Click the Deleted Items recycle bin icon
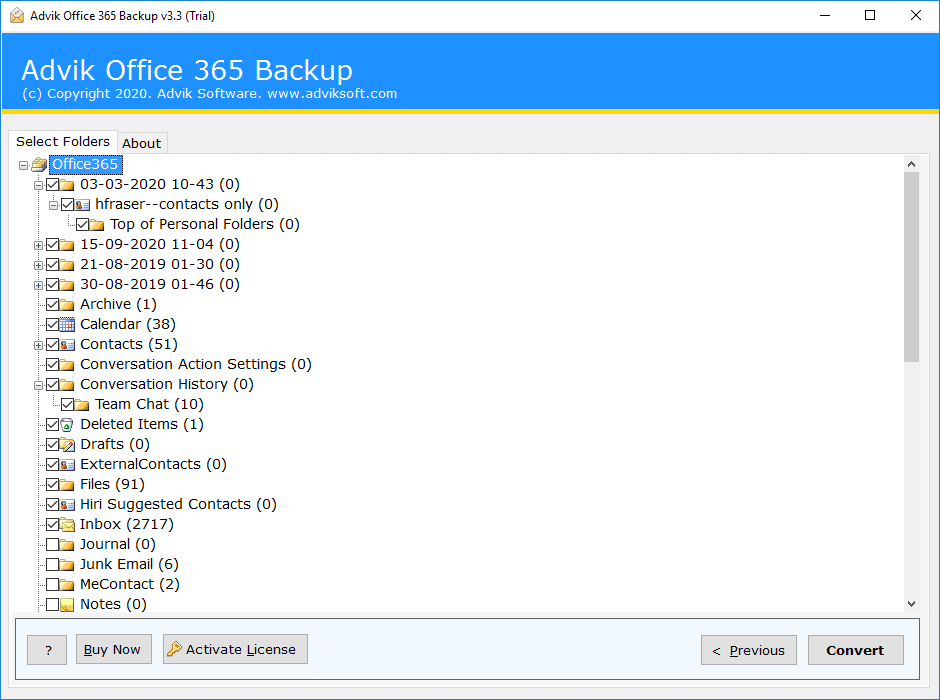 click(x=67, y=425)
